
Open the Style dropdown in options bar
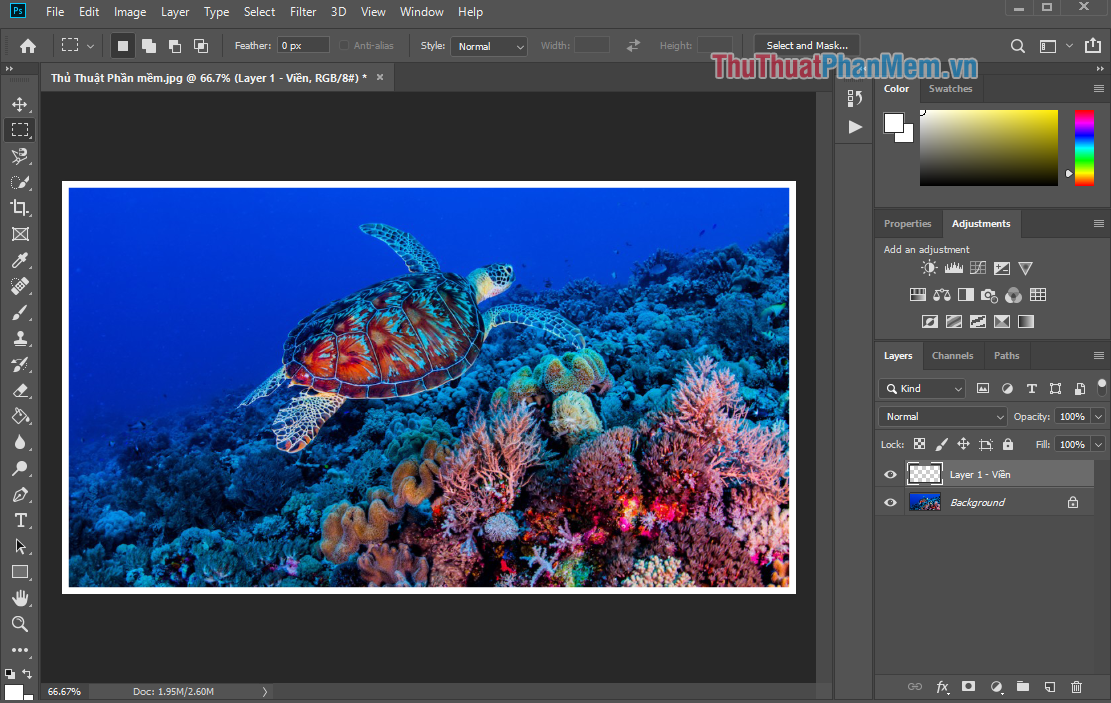488,45
